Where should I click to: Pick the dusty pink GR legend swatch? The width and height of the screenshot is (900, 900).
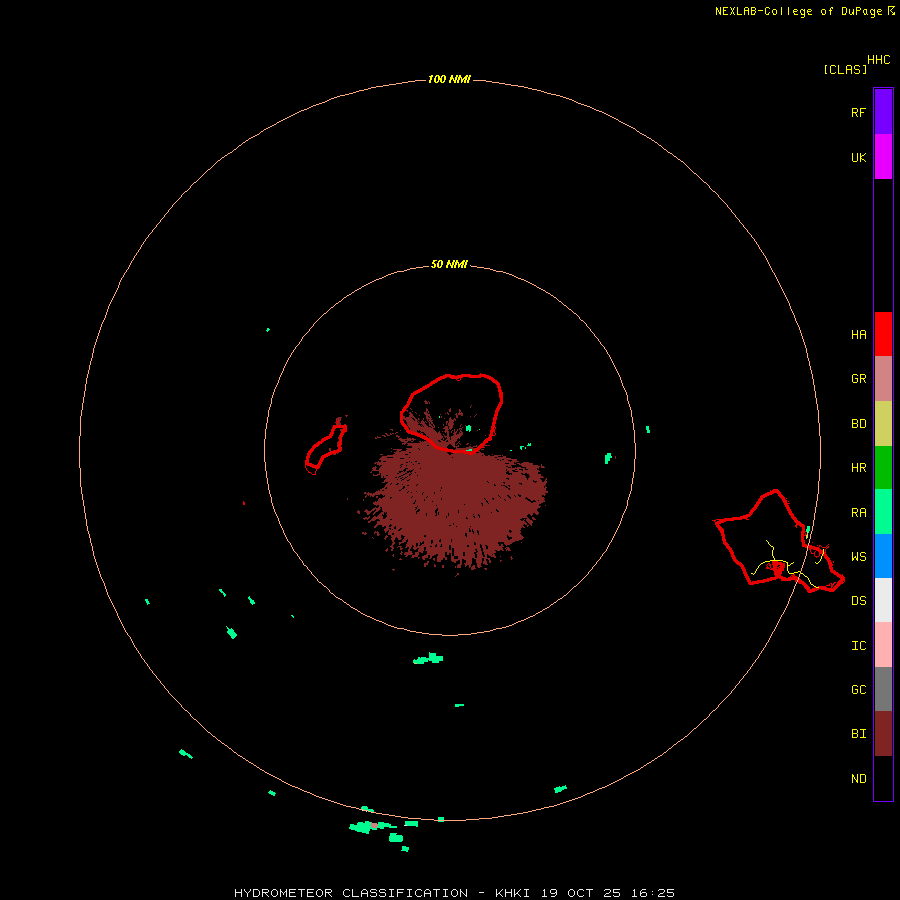pyautogui.click(x=883, y=379)
